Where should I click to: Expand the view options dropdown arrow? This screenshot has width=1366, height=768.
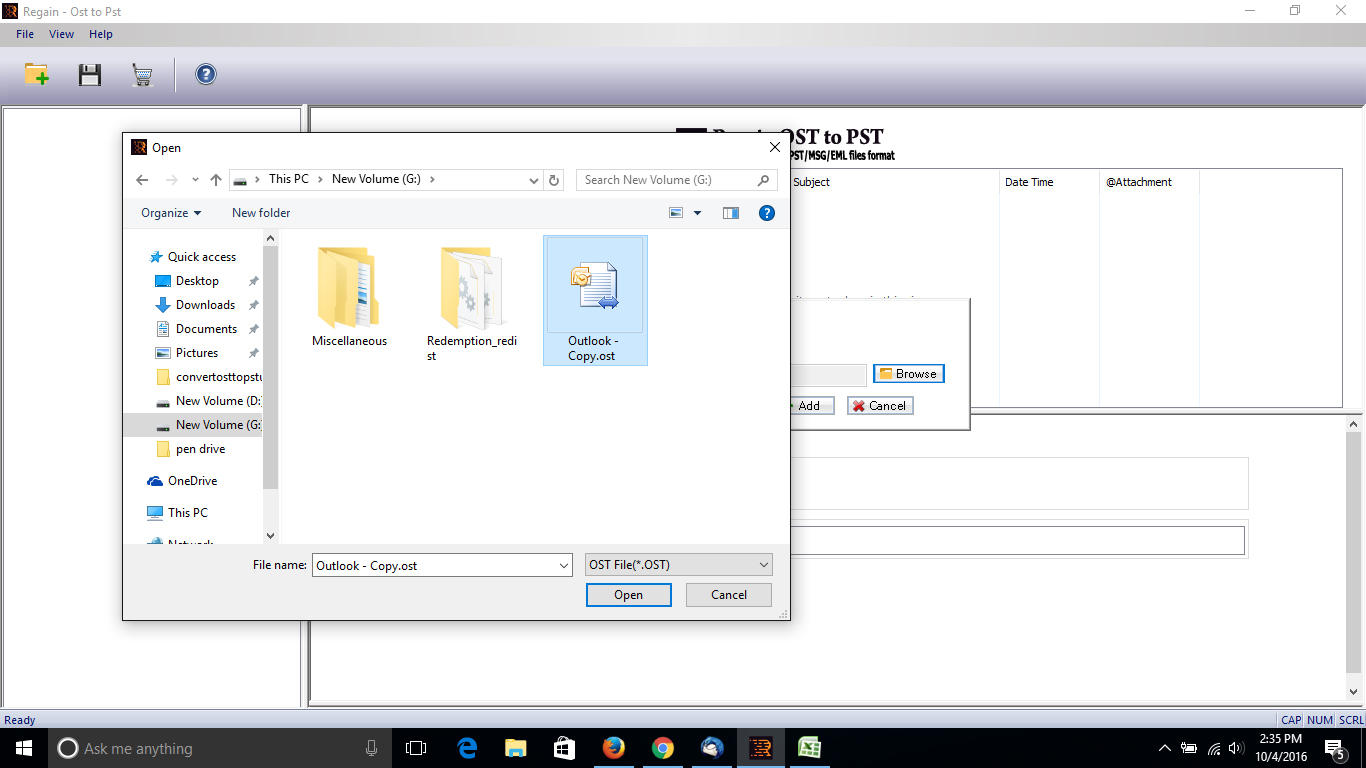pos(697,213)
